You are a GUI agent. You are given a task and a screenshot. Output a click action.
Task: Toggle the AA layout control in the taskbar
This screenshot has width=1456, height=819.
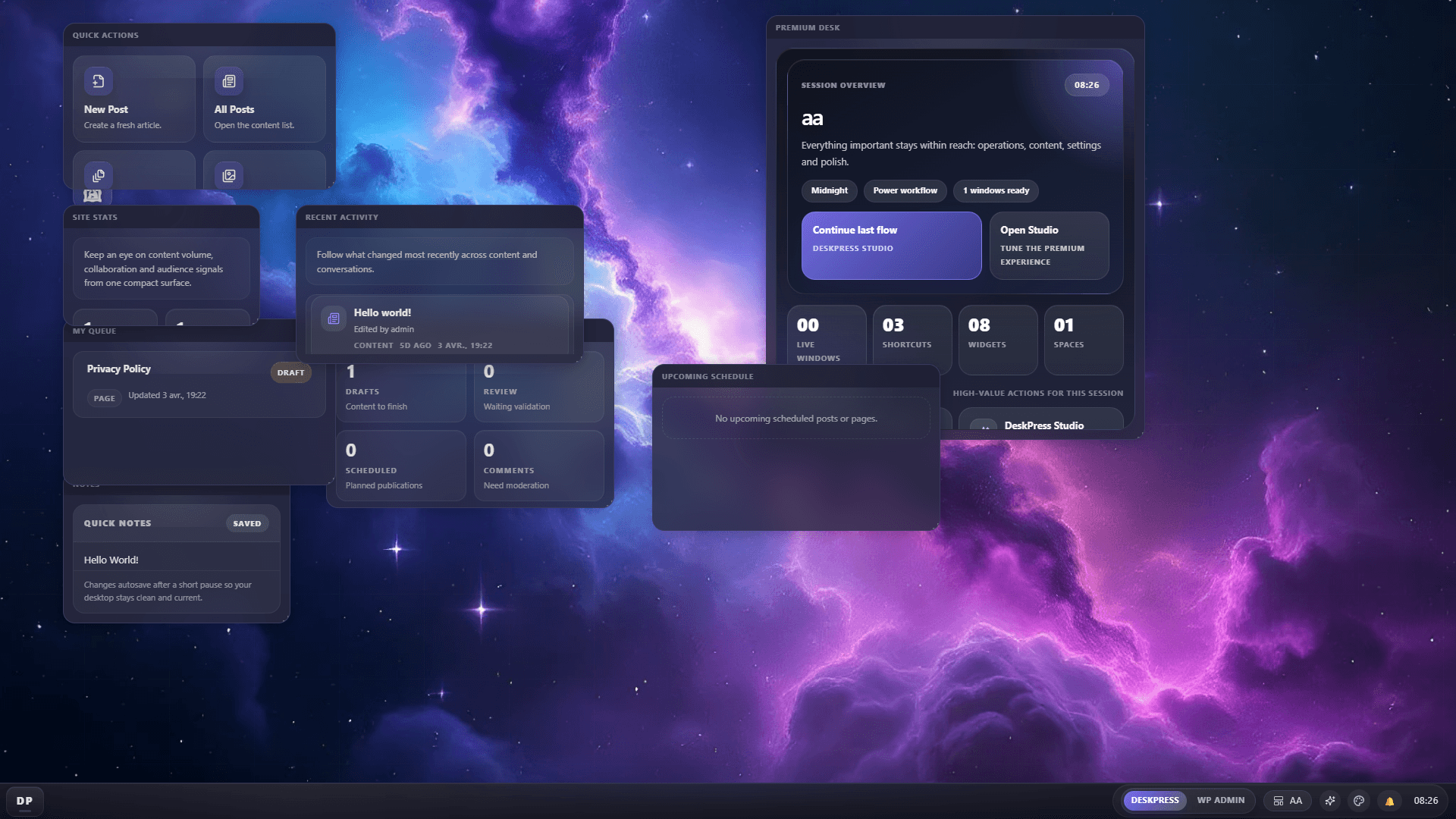coord(1287,801)
